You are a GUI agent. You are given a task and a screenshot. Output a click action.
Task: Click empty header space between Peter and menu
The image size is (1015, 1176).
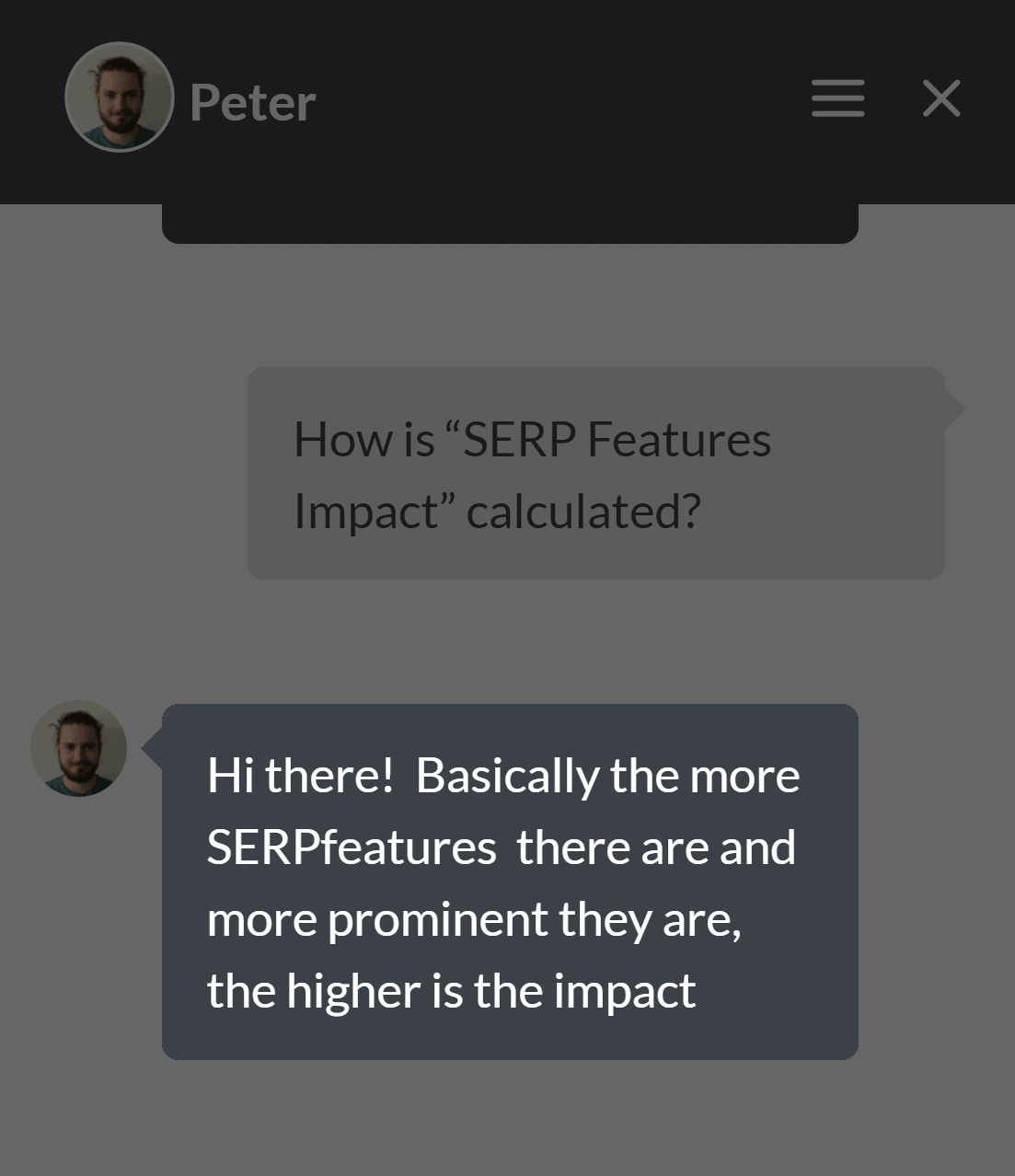click(x=561, y=99)
